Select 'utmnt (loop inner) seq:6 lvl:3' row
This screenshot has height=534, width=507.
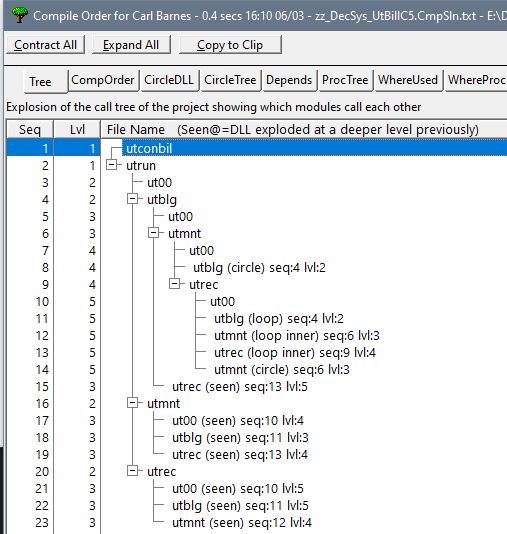point(297,336)
